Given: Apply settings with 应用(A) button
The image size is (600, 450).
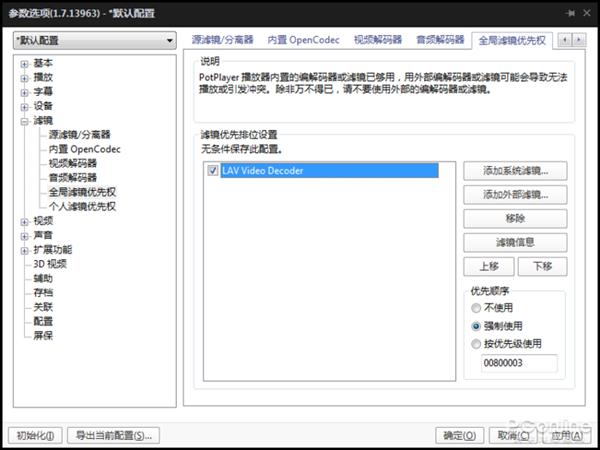Looking at the screenshot, I should point(566,435).
